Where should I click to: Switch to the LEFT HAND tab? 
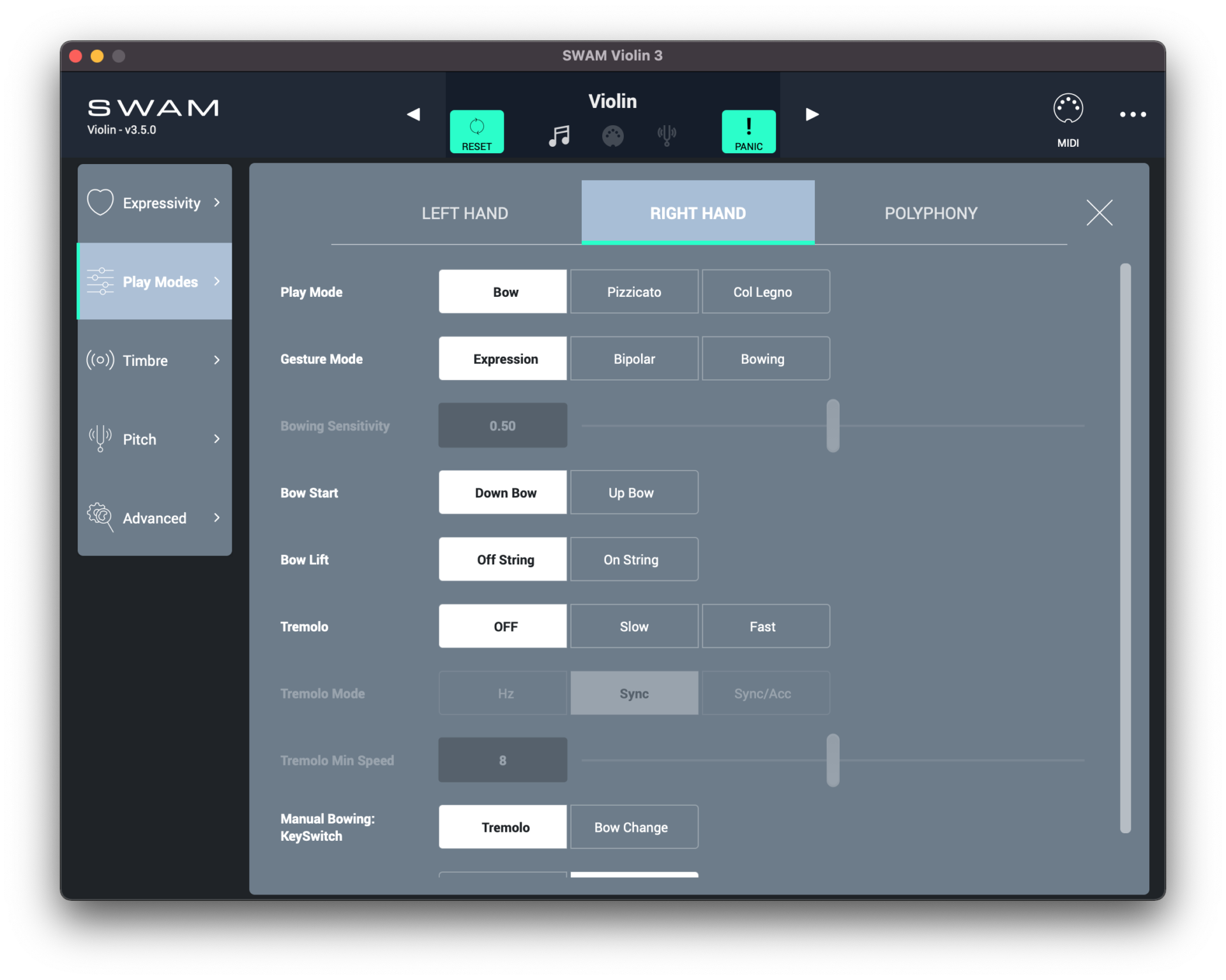(x=464, y=213)
